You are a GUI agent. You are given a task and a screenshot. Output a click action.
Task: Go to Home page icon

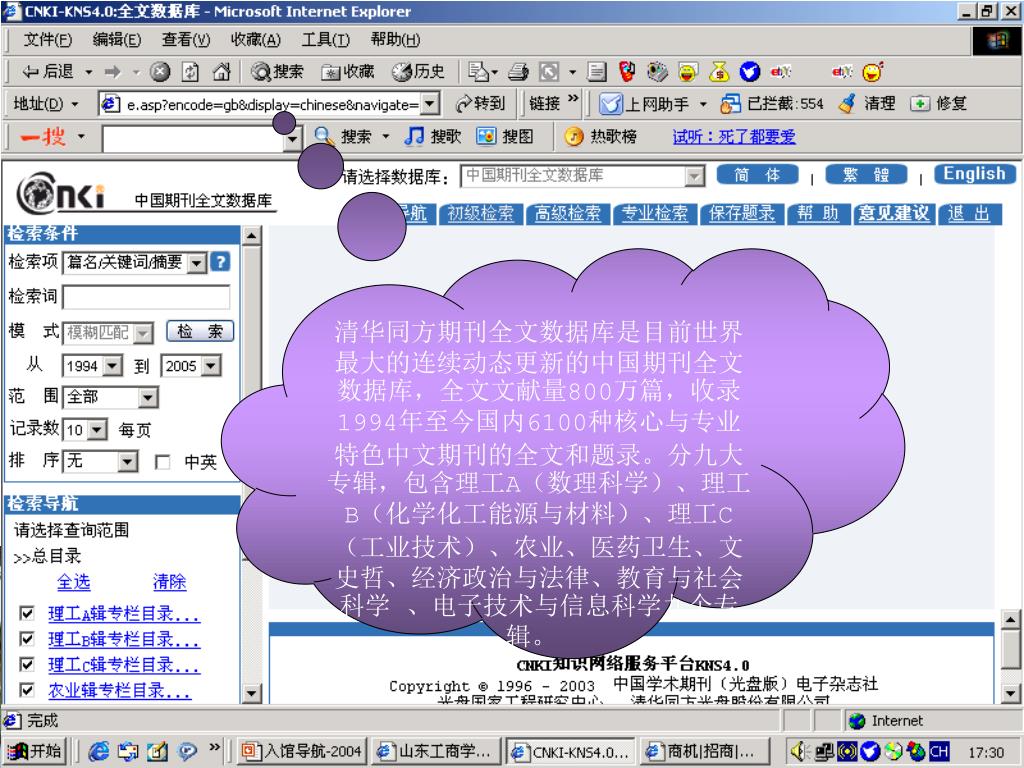(221, 71)
